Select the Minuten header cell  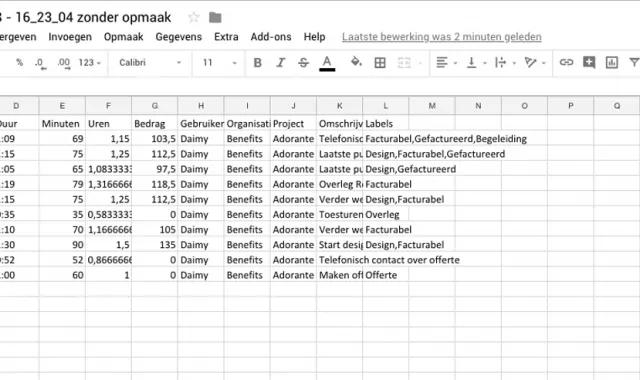62,123
